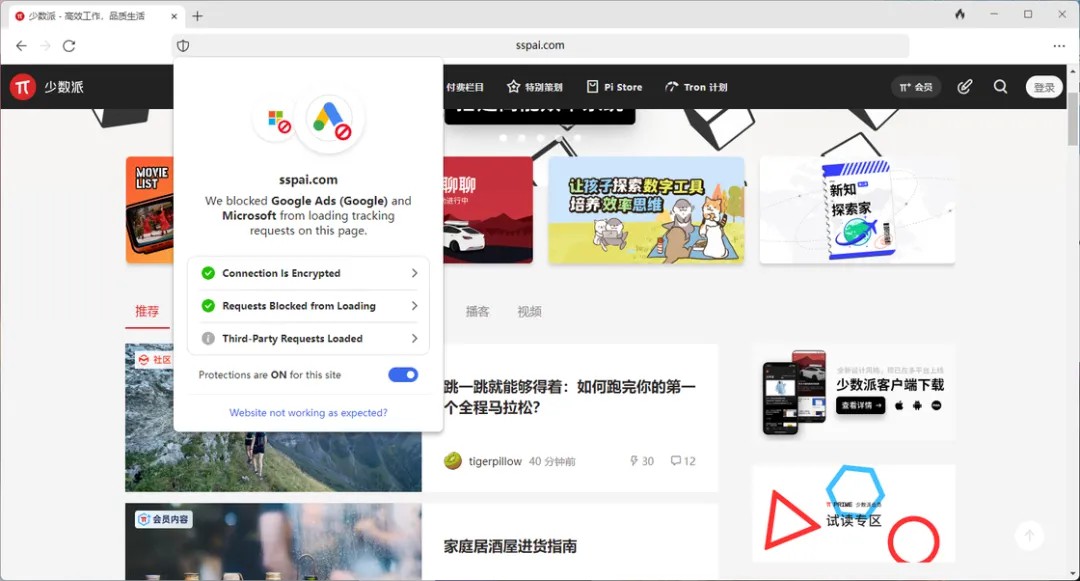The width and height of the screenshot is (1080, 581).
Task: Expand Third-Party Requests Loaded
Action: click(308, 339)
